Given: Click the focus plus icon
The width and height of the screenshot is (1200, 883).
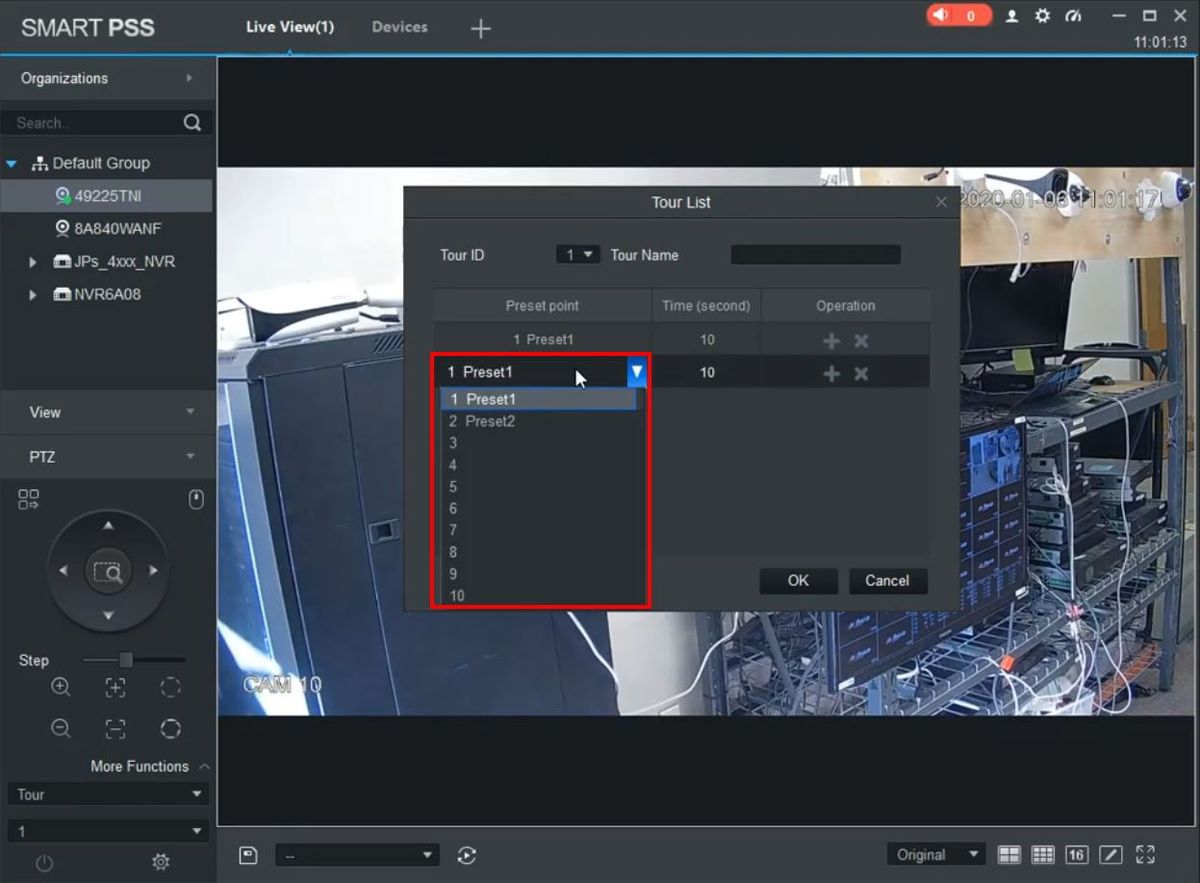Looking at the screenshot, I should click(x=116, y=687).
